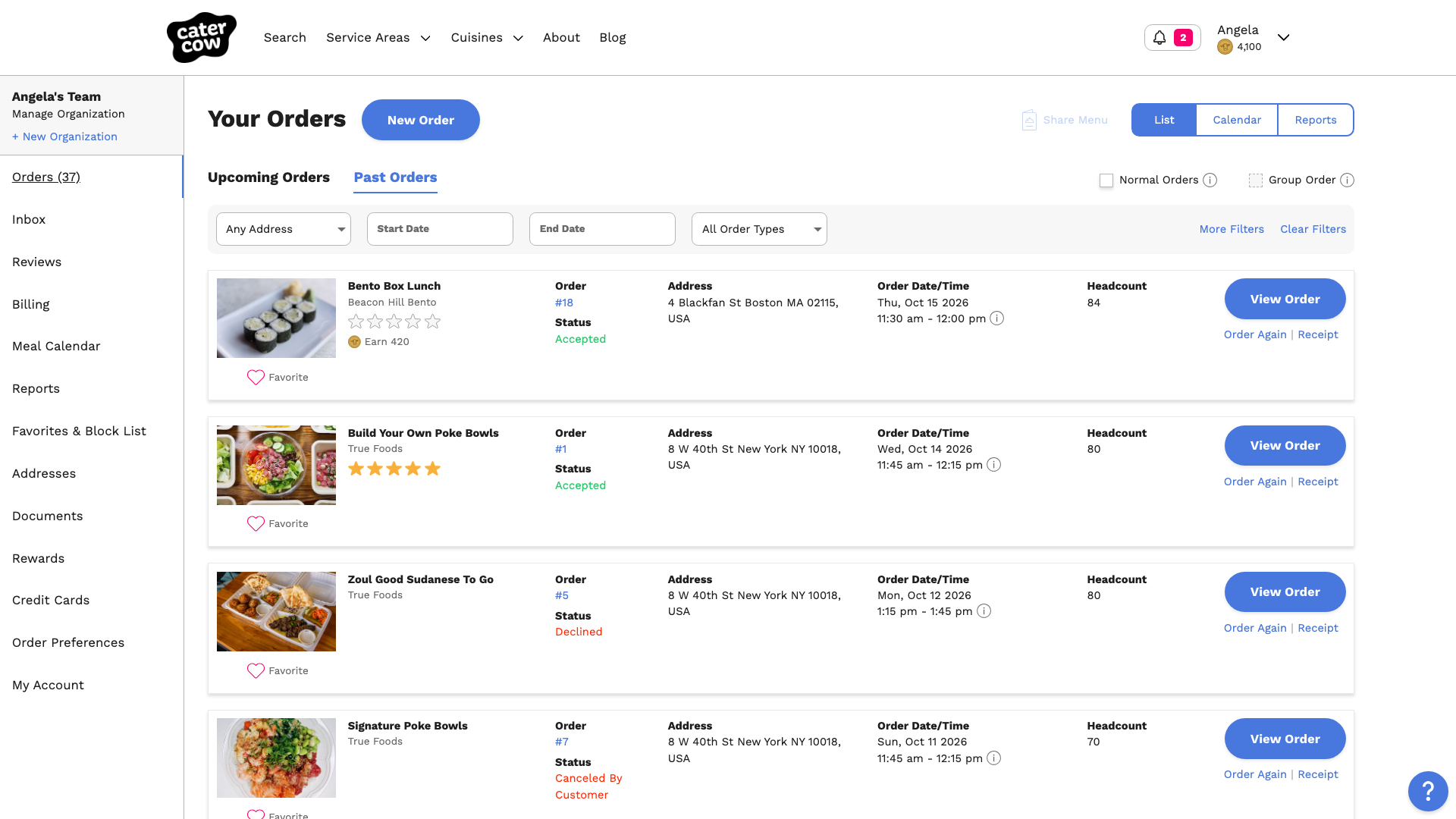Open Rewards in the sidebar
Screen dimensions: 1456x819
coord(38,559)
